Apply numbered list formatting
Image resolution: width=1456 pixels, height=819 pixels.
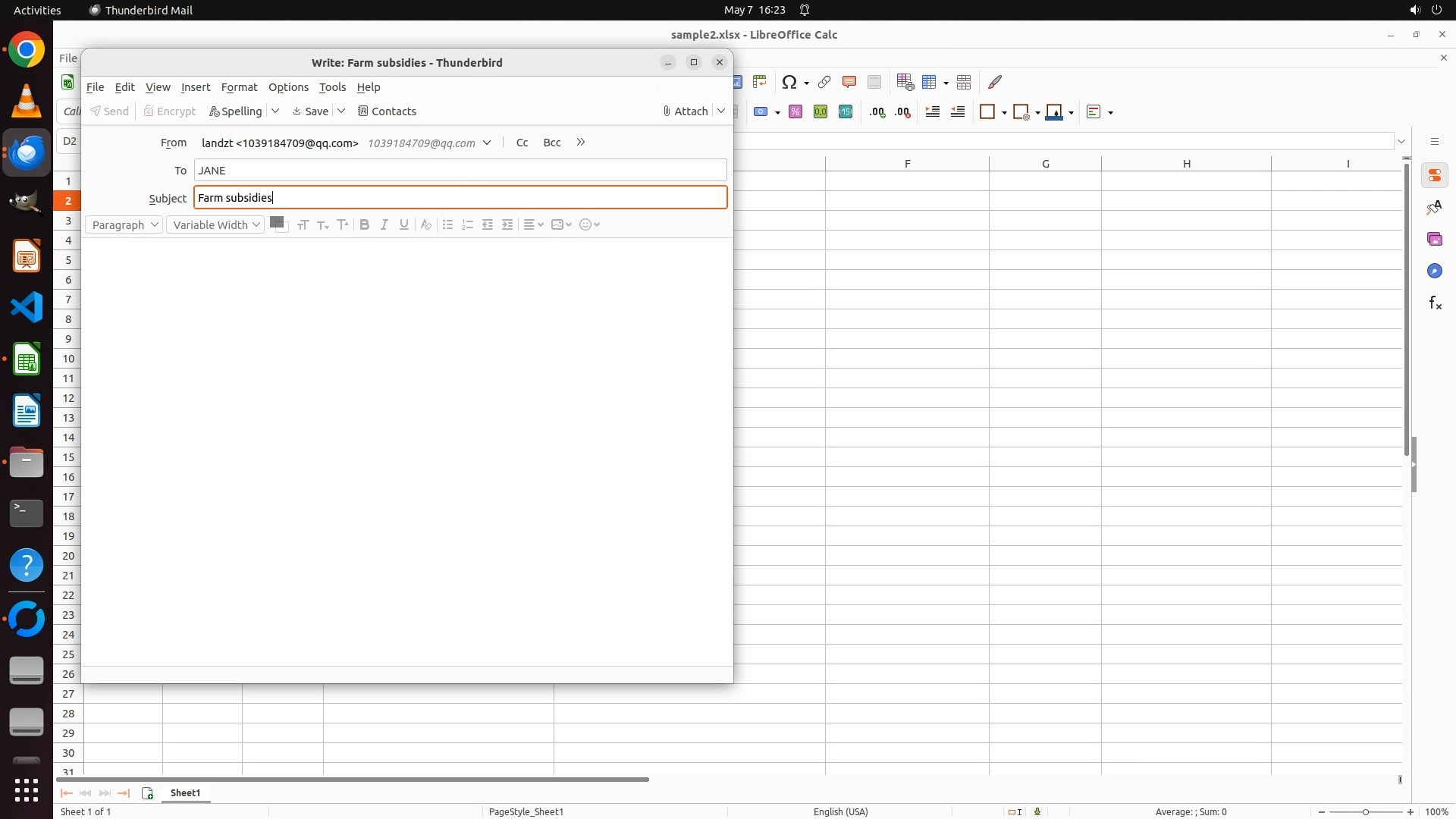click(x=467, y=224)
